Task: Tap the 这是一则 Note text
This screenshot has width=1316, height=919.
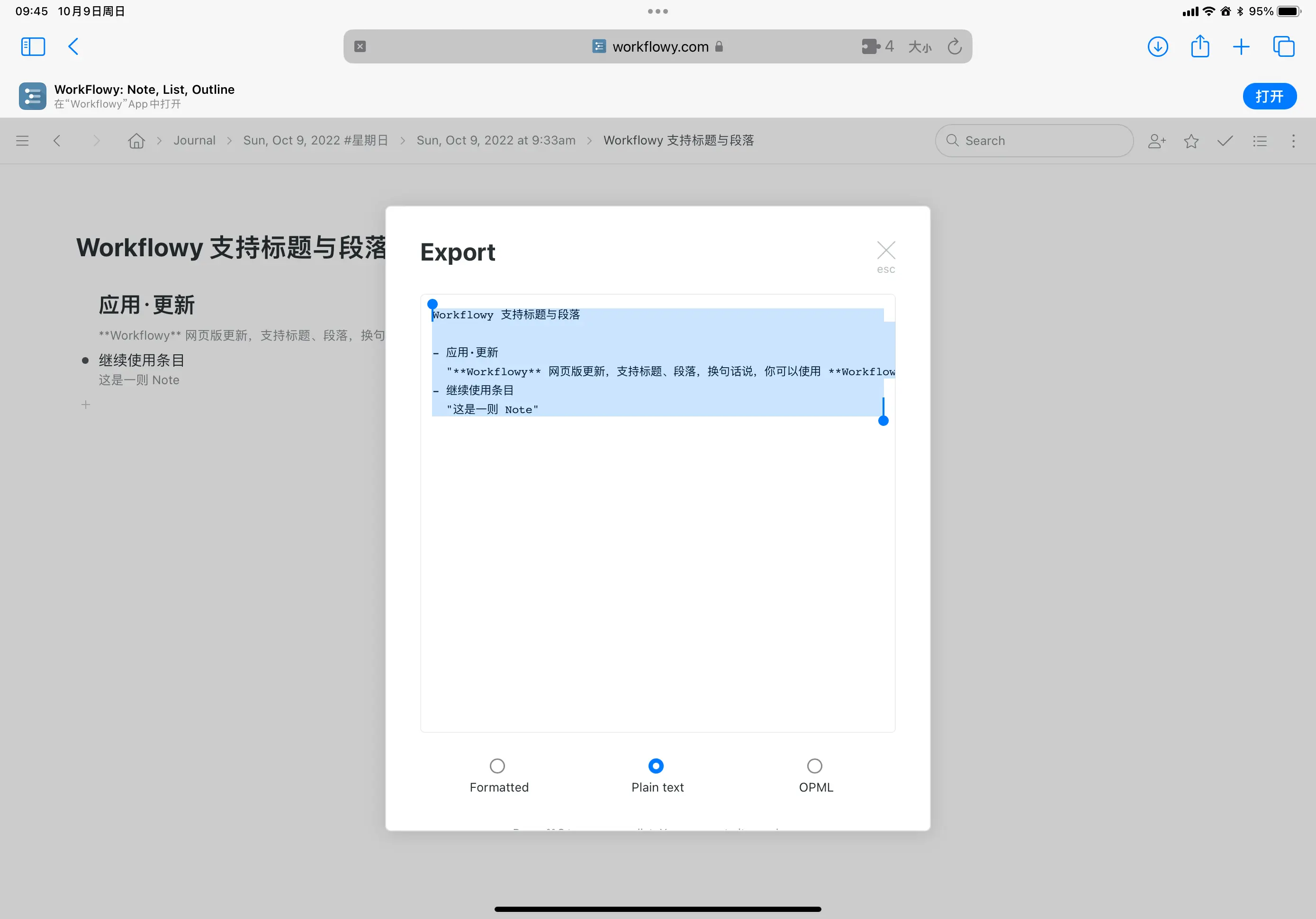Action: (139, 380)
